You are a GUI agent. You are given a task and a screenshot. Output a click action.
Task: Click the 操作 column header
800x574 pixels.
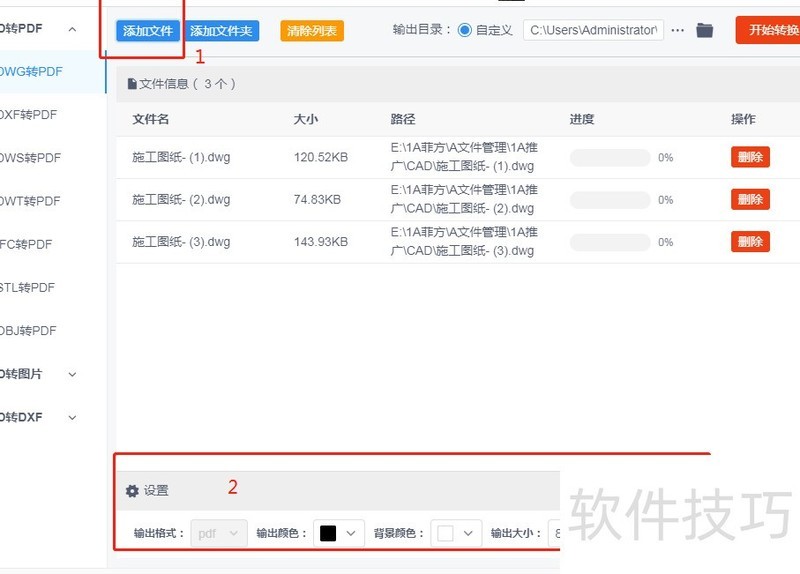[x=743, y=119]
